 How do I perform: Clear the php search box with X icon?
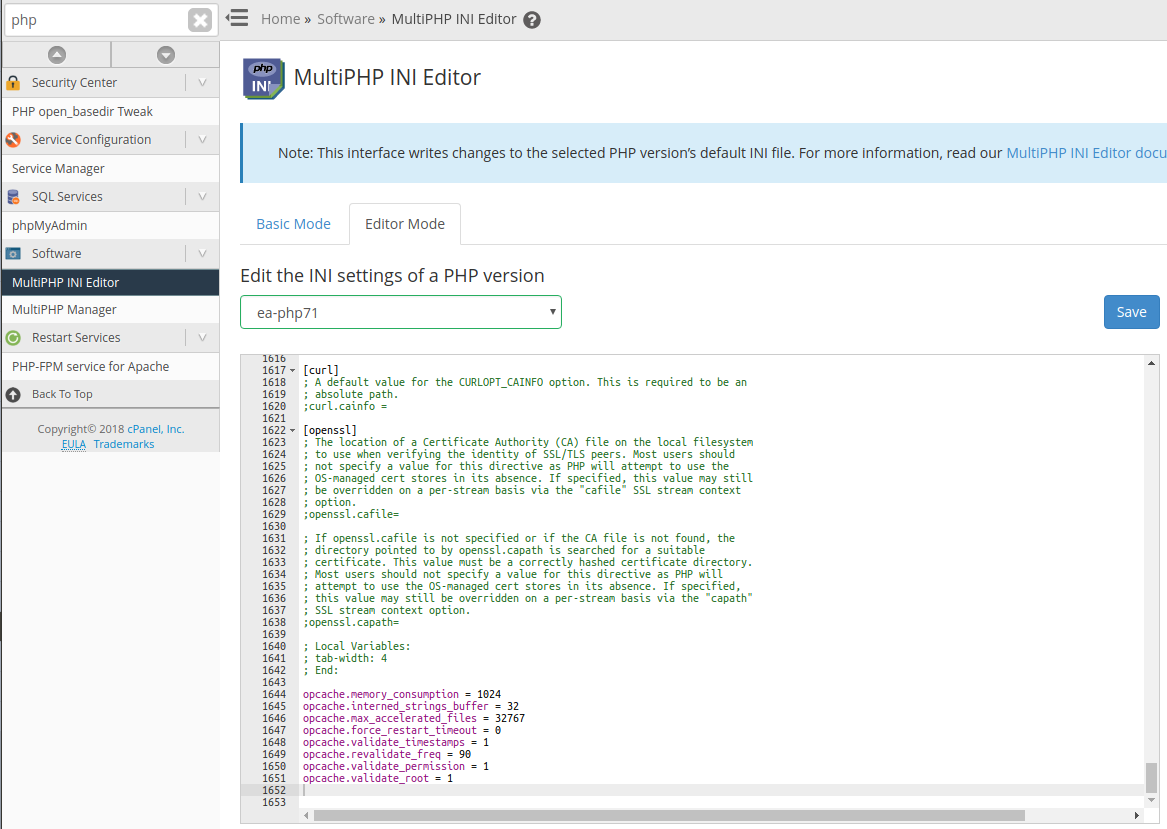(x=199, y=20)
